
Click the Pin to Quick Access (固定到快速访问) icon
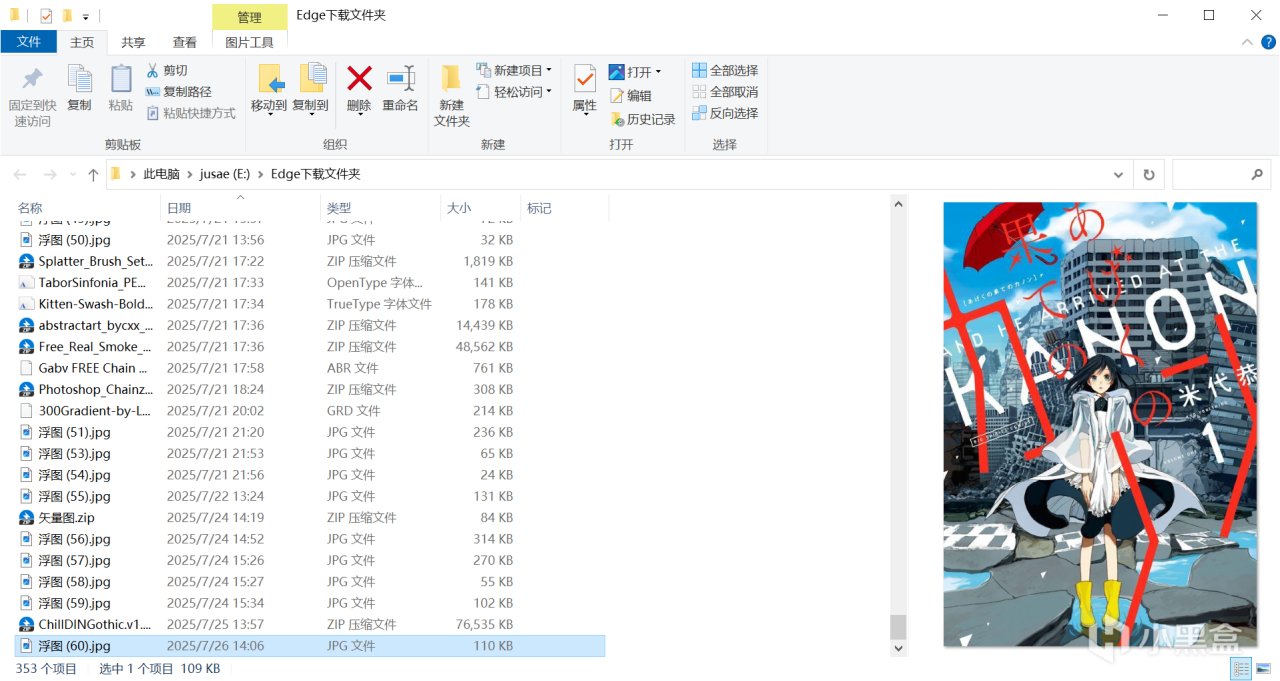(33, 79)
